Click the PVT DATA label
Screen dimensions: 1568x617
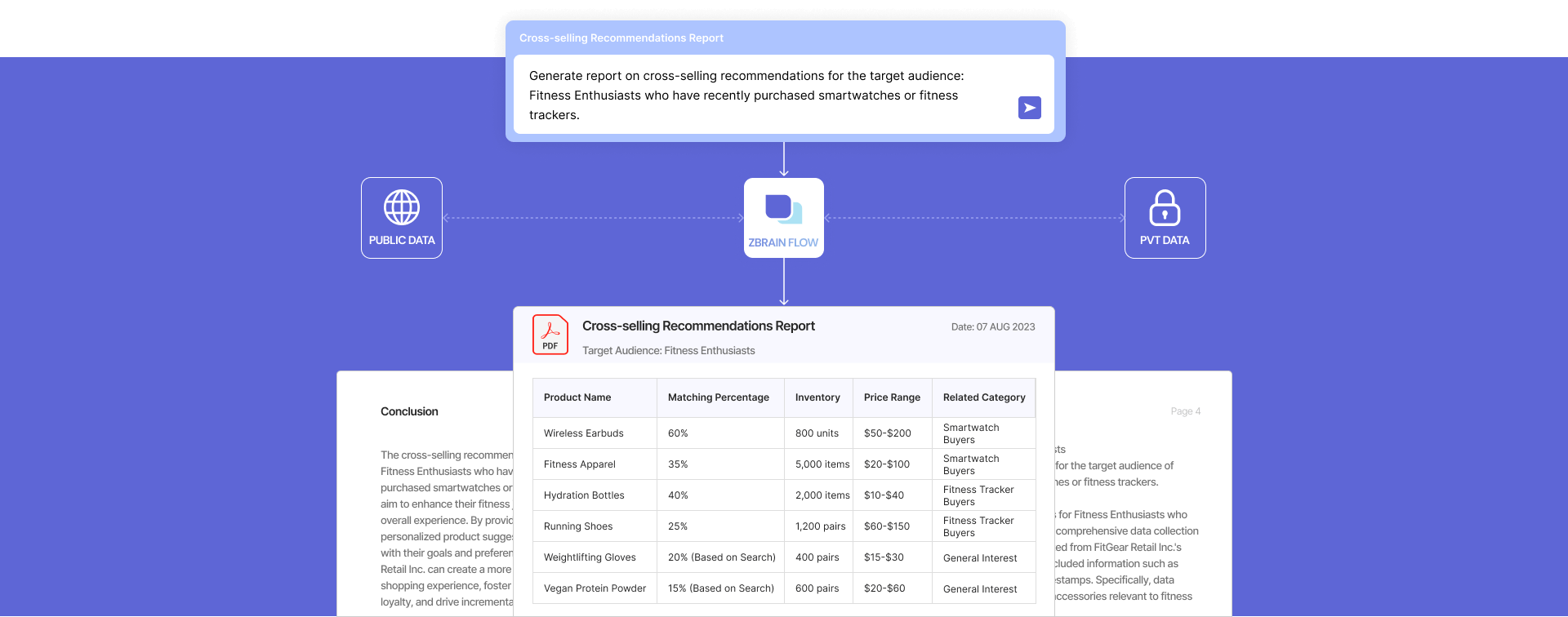click(x=1165, y=241)
